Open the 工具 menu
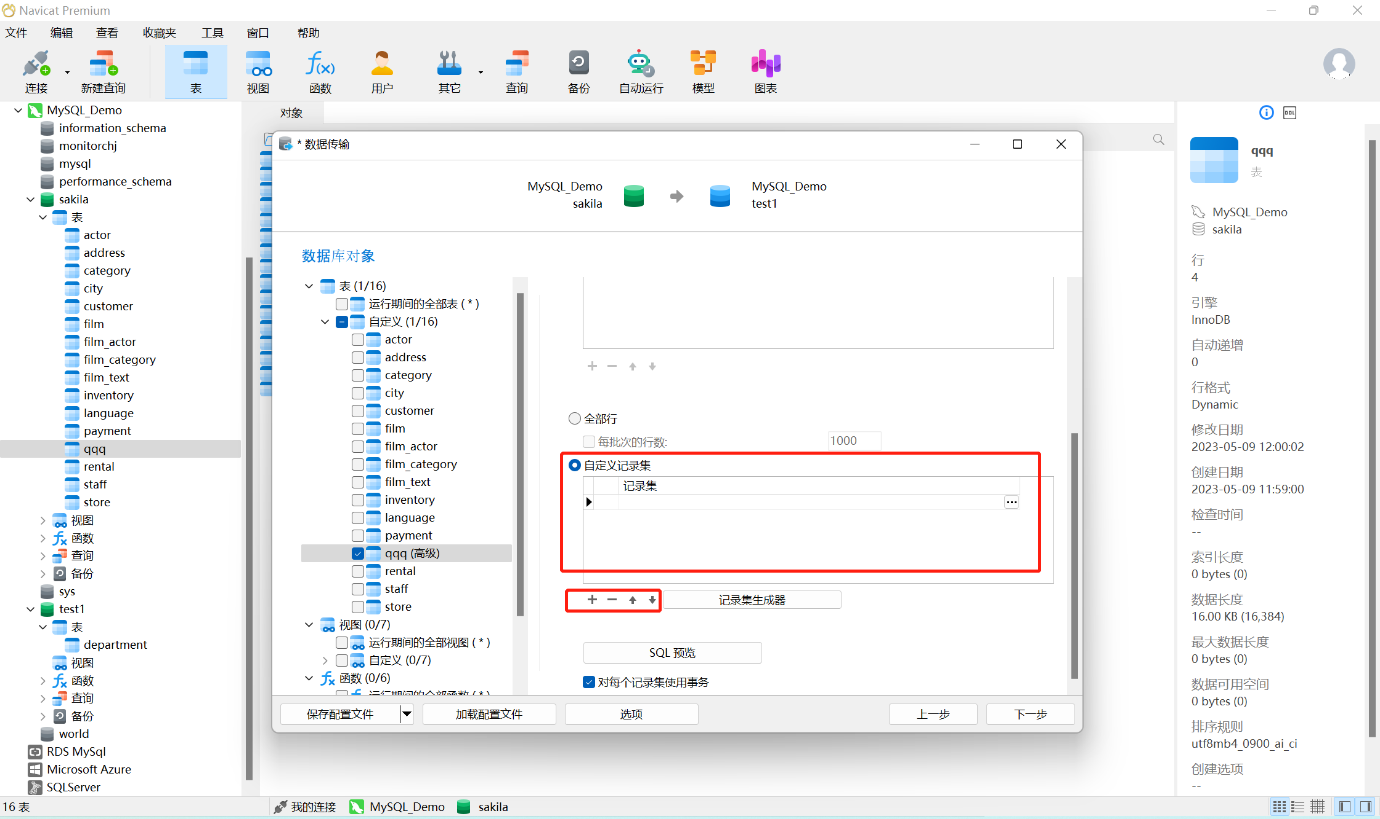This screenshot has width=1380, height=819. 212,33
